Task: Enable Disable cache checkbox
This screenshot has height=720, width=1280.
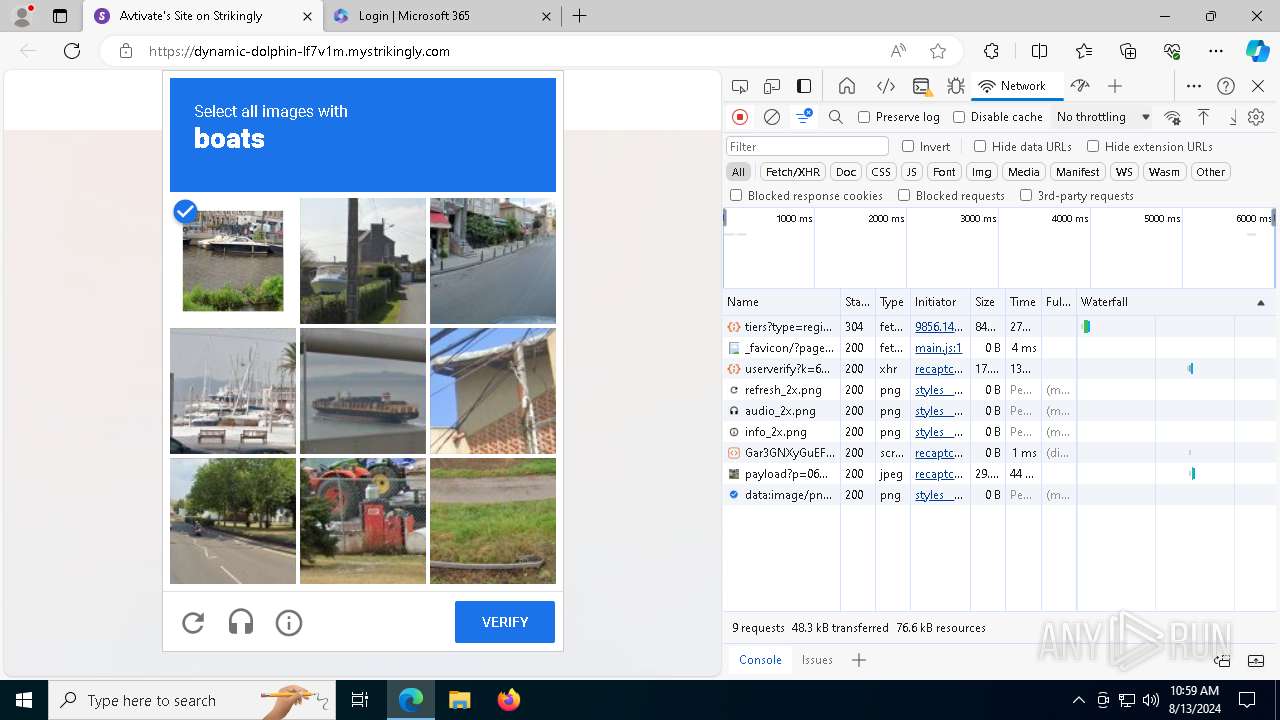Action: tap(959, 117)
